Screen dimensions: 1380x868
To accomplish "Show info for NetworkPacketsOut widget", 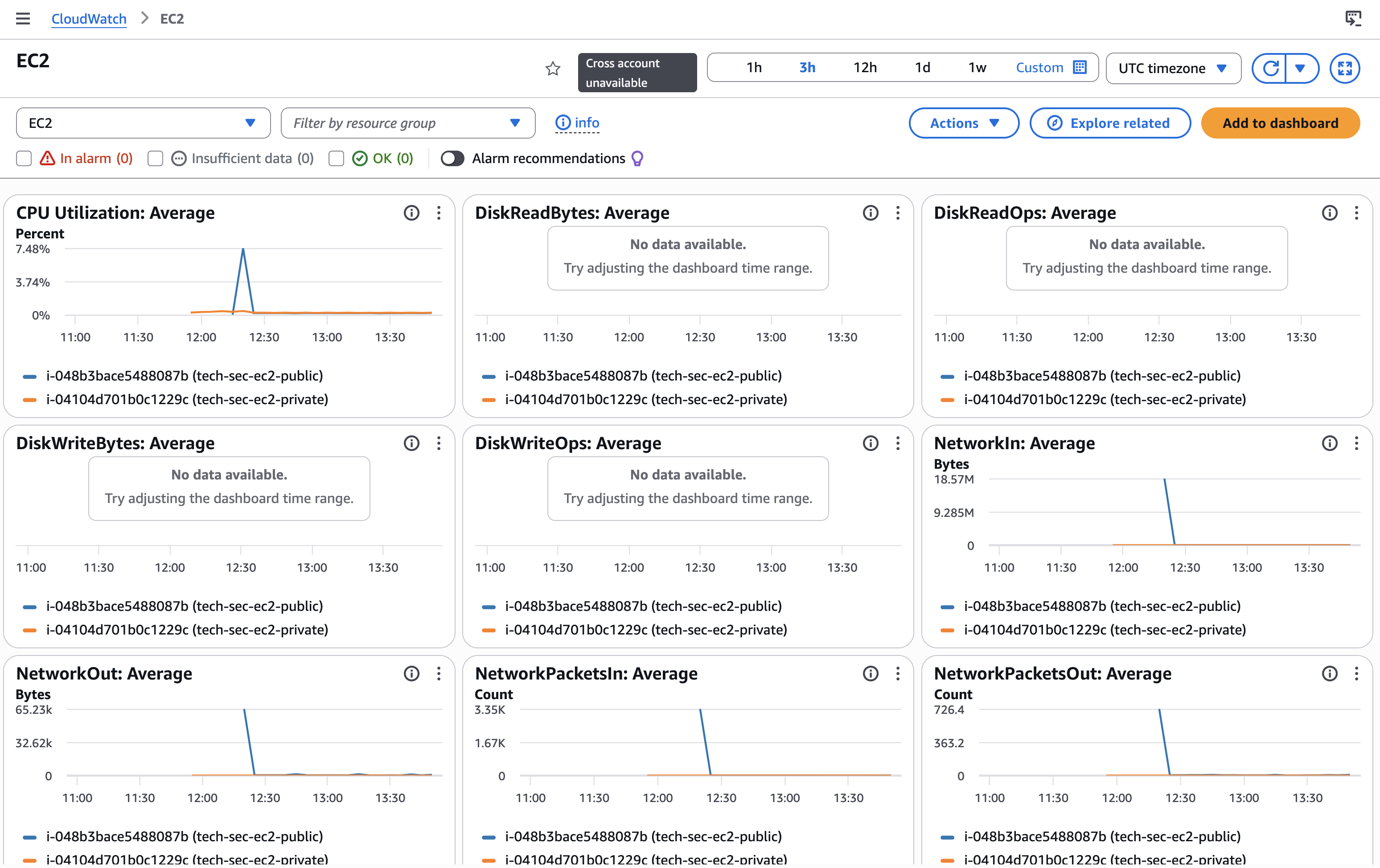I will point(1330,673).
